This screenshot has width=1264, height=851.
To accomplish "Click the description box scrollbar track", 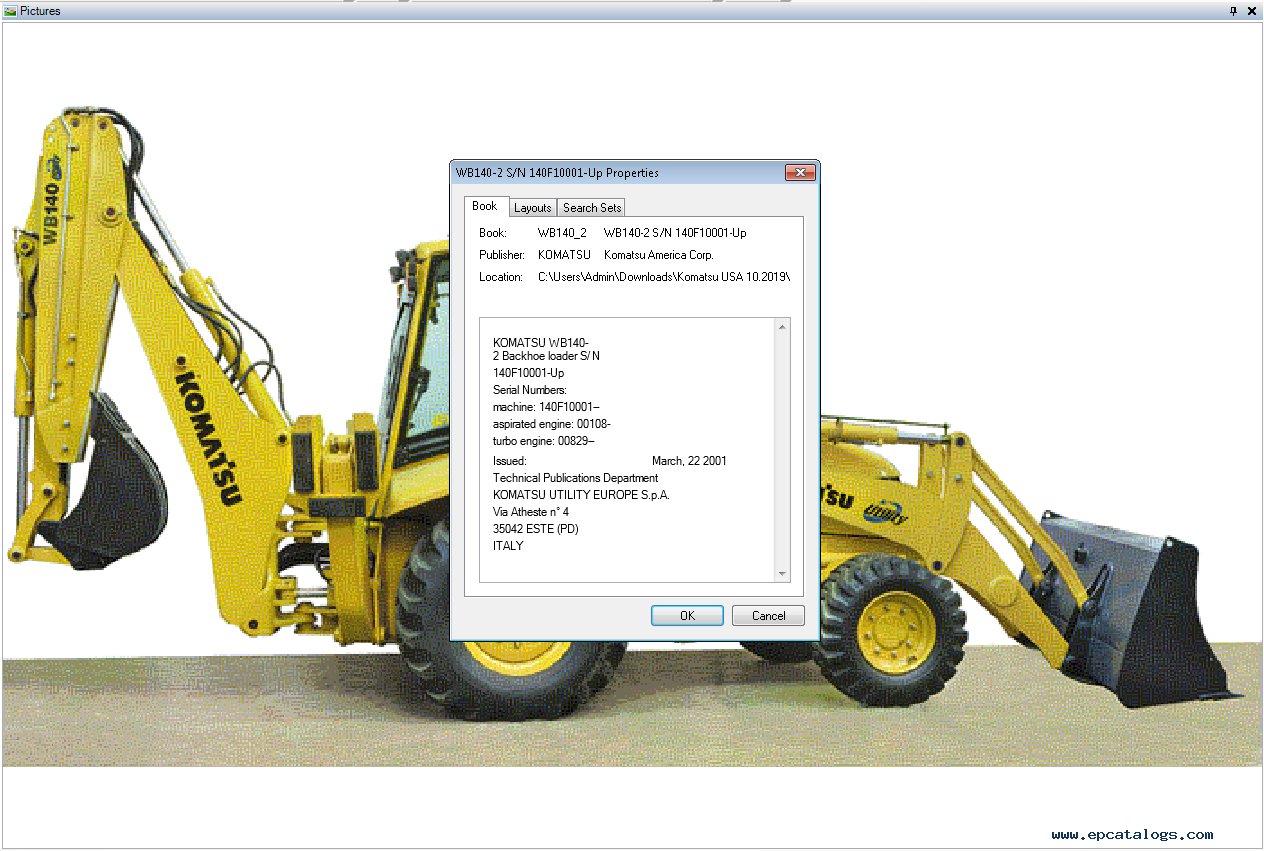I will 783,450.
